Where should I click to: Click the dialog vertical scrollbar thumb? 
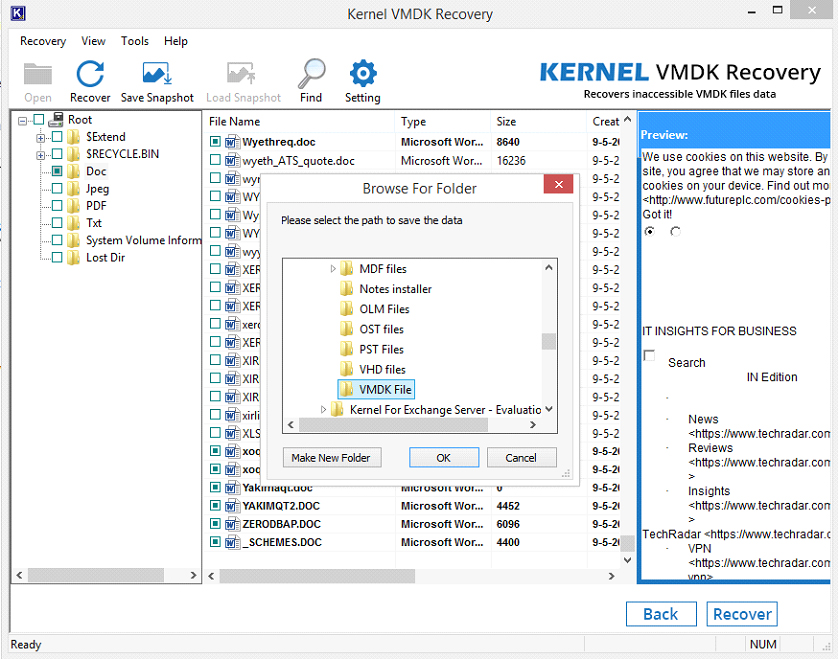(548, 341)
